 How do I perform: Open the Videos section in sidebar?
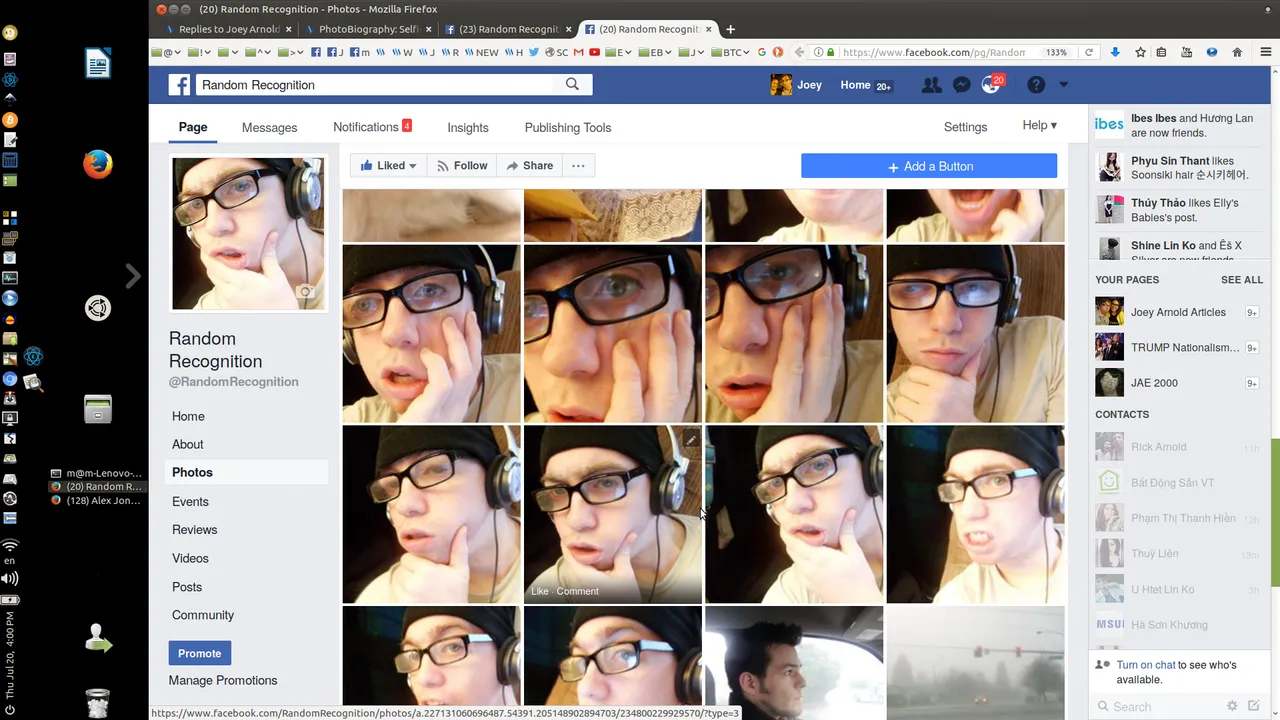190,558
